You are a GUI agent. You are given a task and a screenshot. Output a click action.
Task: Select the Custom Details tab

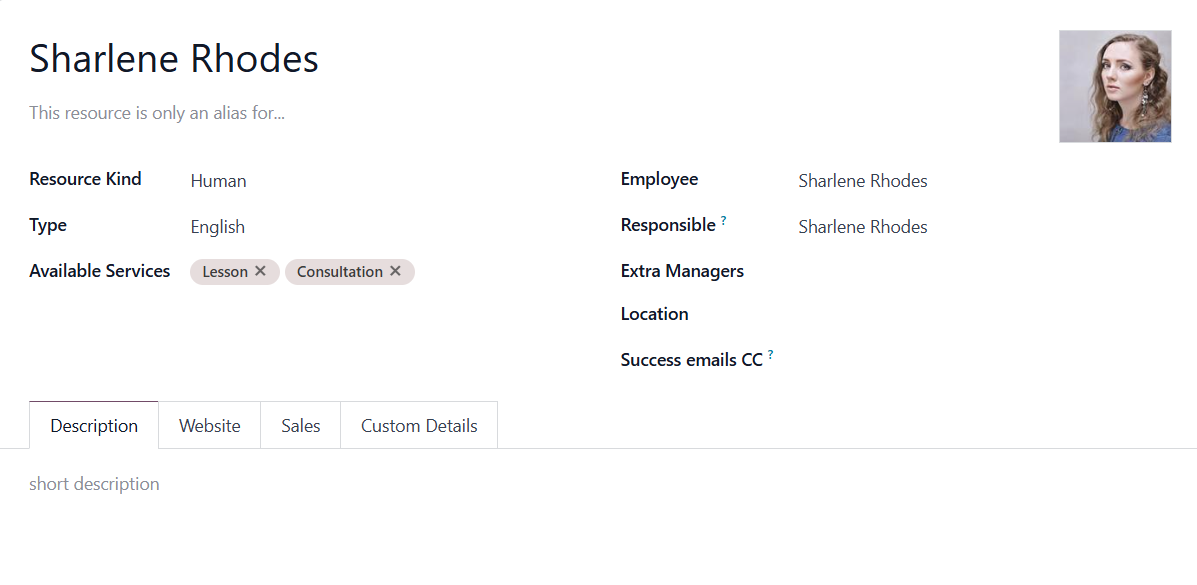[x=419, y=425]
